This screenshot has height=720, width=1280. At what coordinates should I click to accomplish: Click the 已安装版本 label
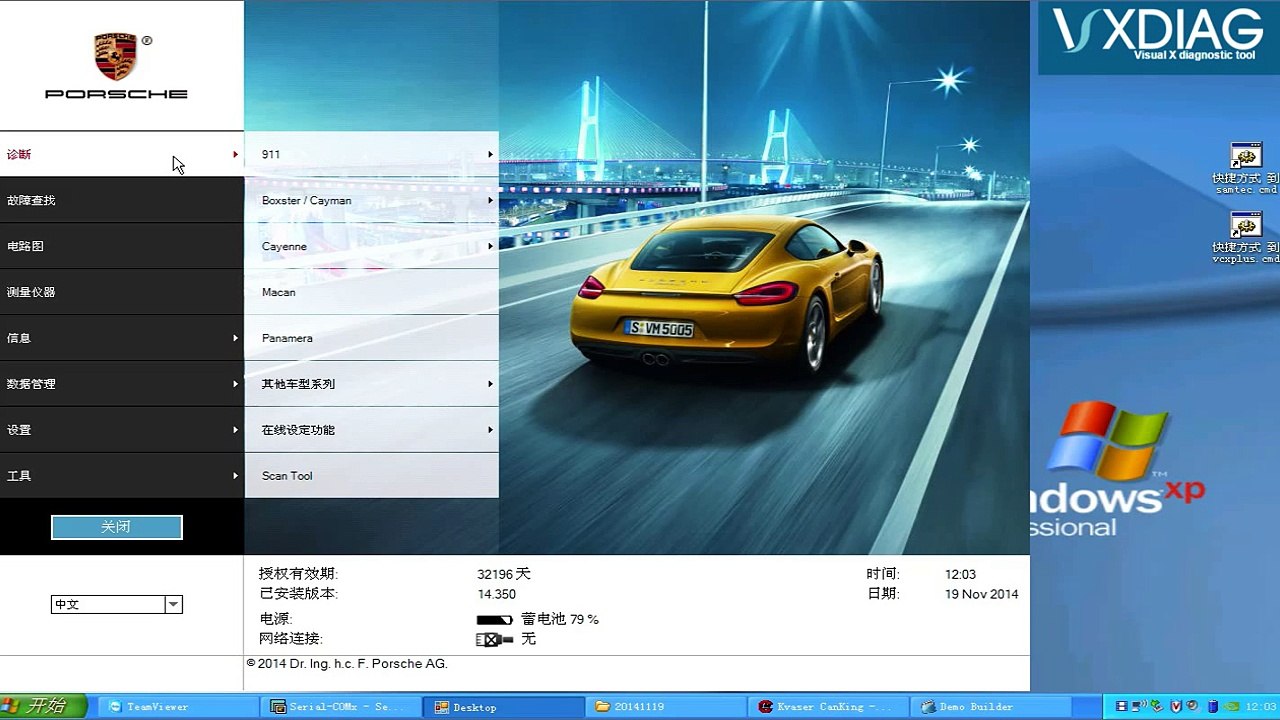click(x=298, y=594)
